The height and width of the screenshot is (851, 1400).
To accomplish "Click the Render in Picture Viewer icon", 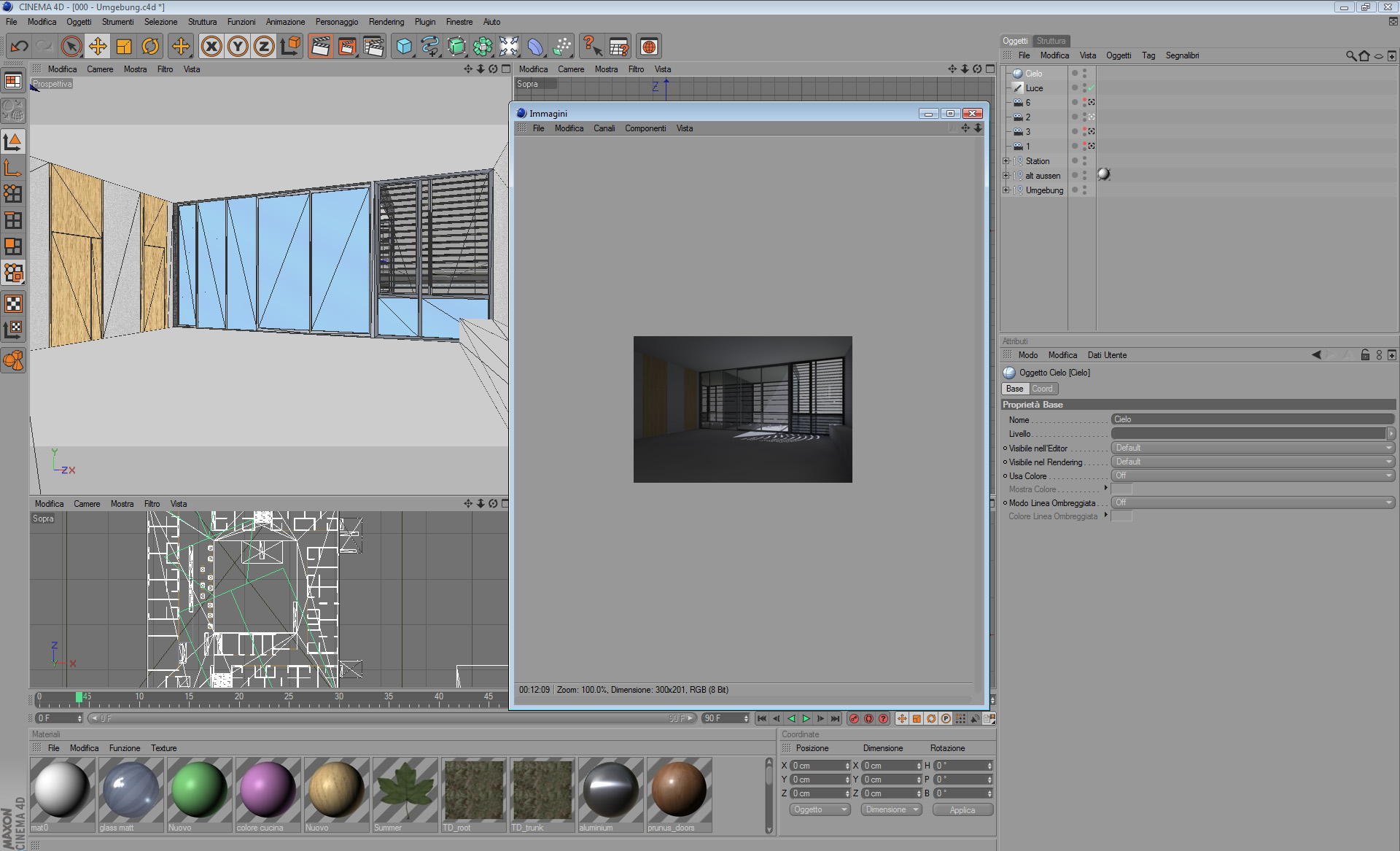I will (347, 47).
